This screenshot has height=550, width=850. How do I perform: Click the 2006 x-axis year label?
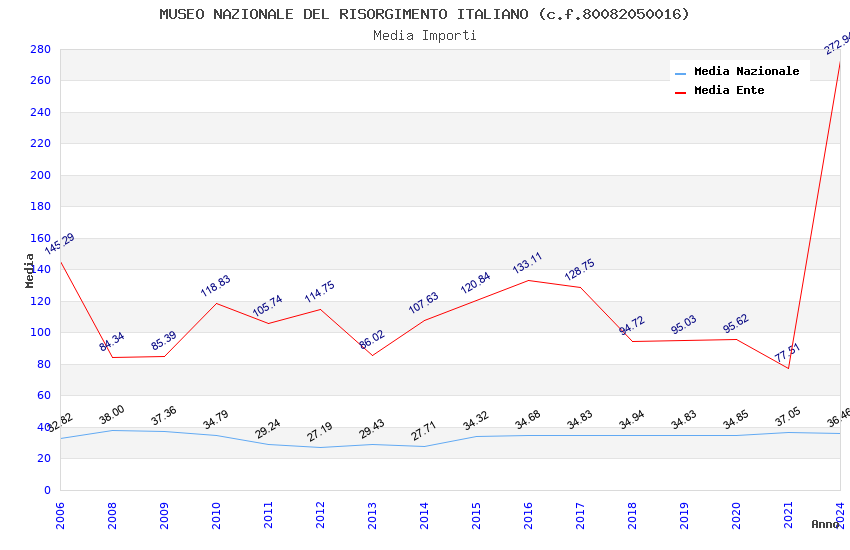(x=60, y=515)
